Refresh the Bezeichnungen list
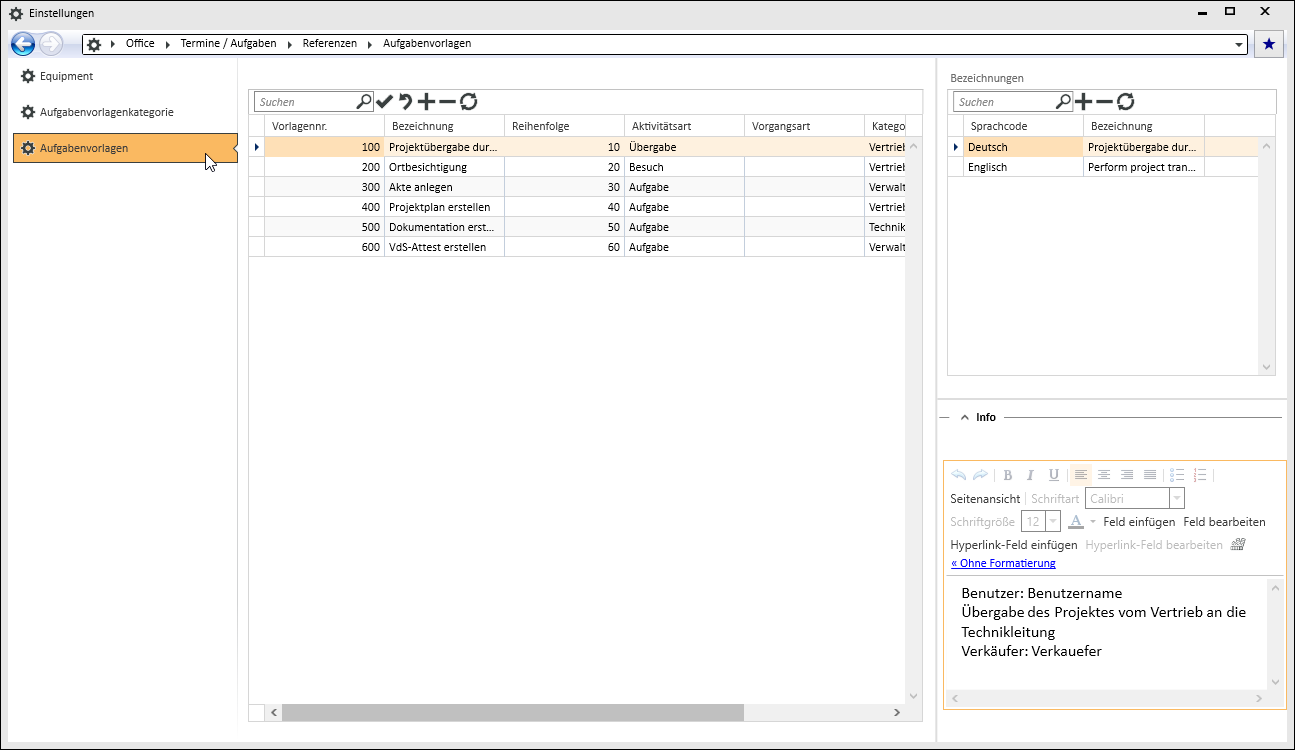 tap(1125, 101)
